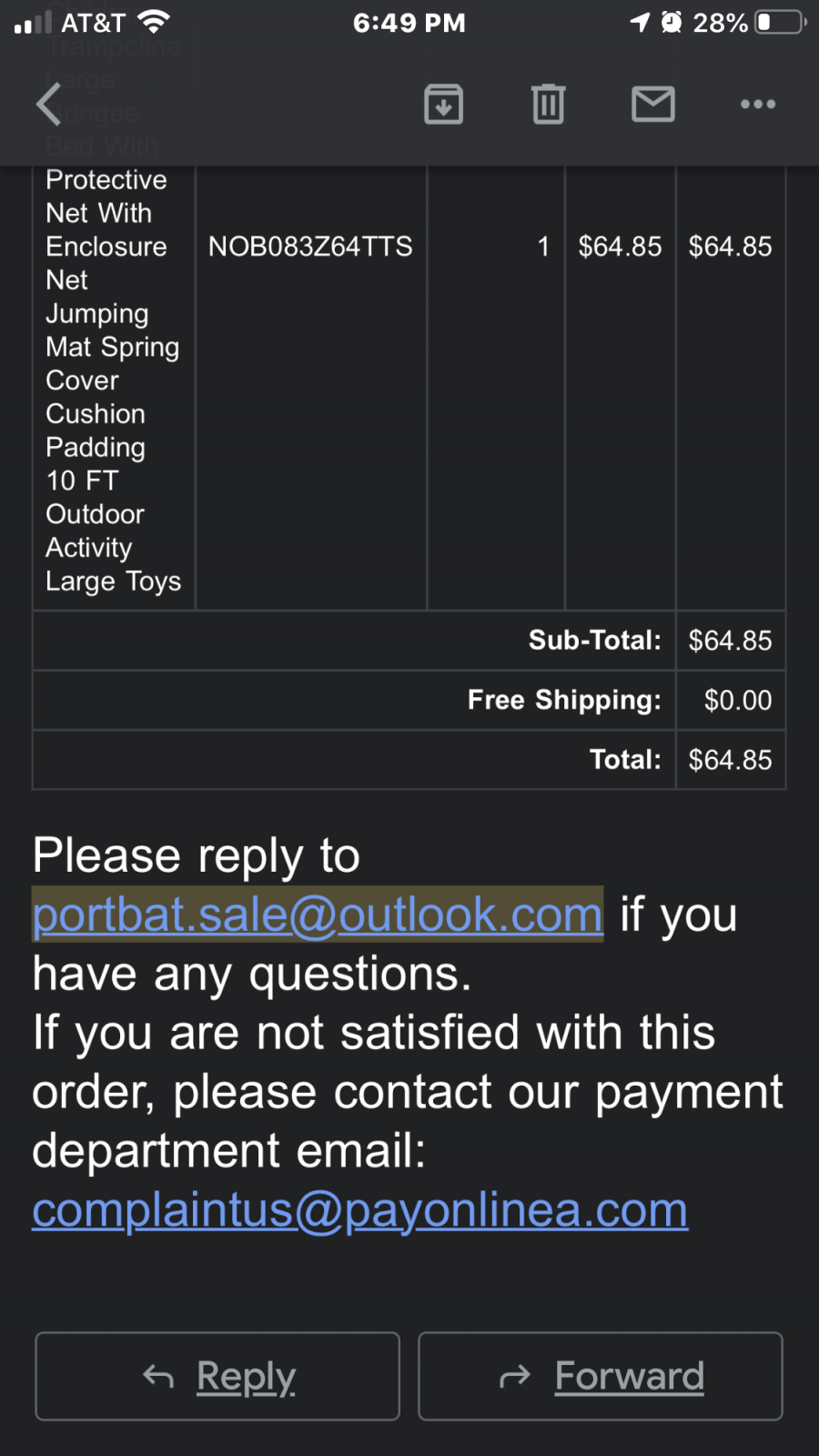Tap the Free Shipping $0.00 value
Image resolution: width=819 pixels, height=1456 pixels.
[738, 701]
